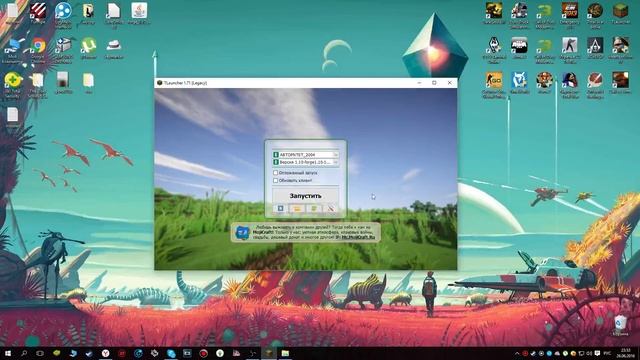
Task: Open the red striped application shortcut
Action: click(x=38, y=11)
